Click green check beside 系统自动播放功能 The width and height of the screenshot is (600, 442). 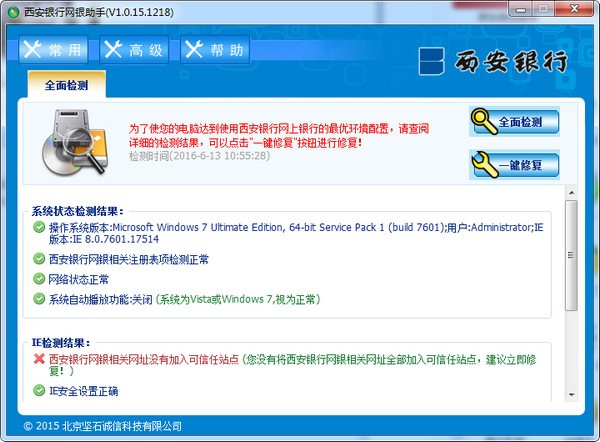pos(39,298)
